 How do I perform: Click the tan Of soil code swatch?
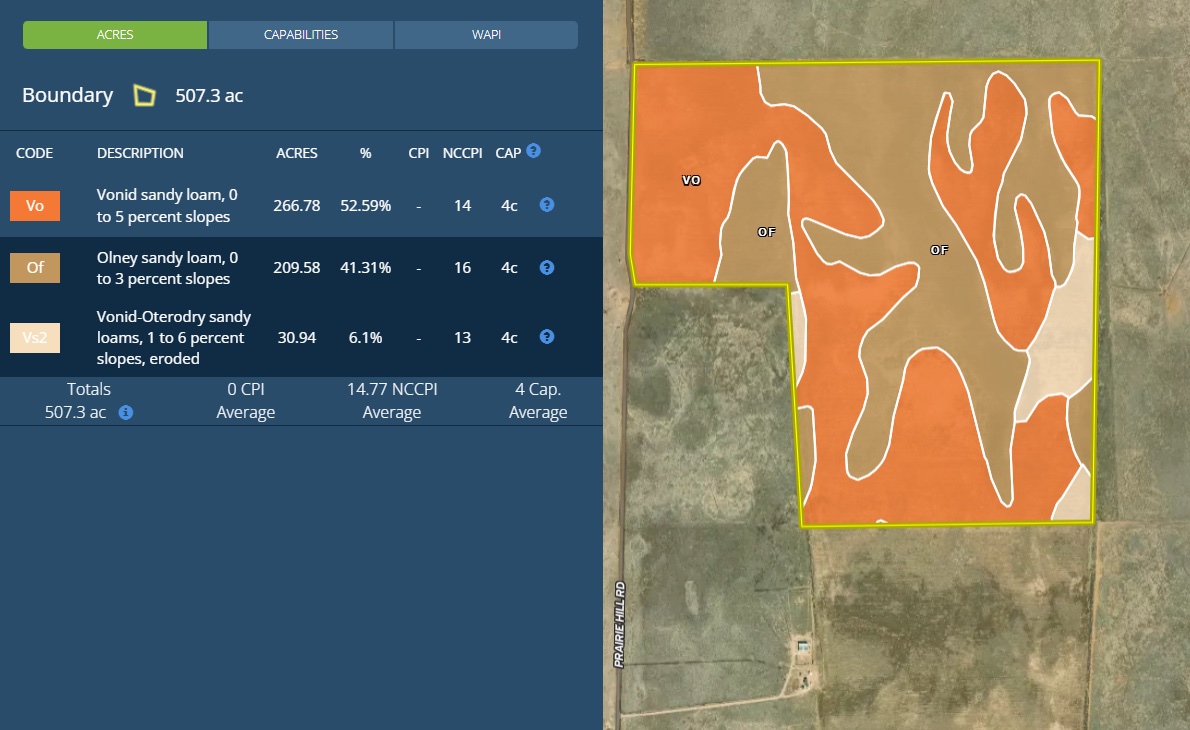[35, 268]
